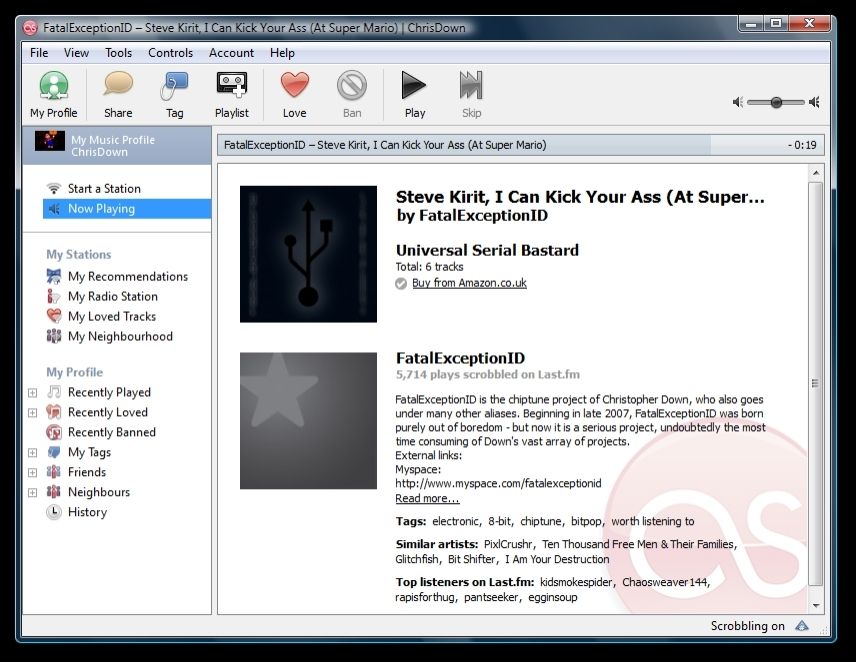Click the volume down speaker icon
The height and width of the screenshot is (662, 856).
738,102
